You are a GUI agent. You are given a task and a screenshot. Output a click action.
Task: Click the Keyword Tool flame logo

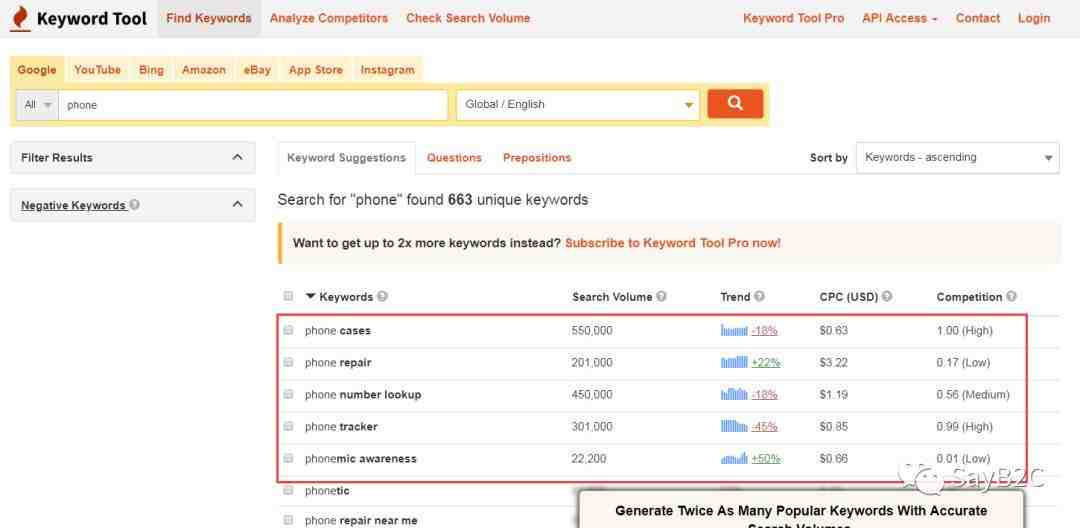(20, 19)
